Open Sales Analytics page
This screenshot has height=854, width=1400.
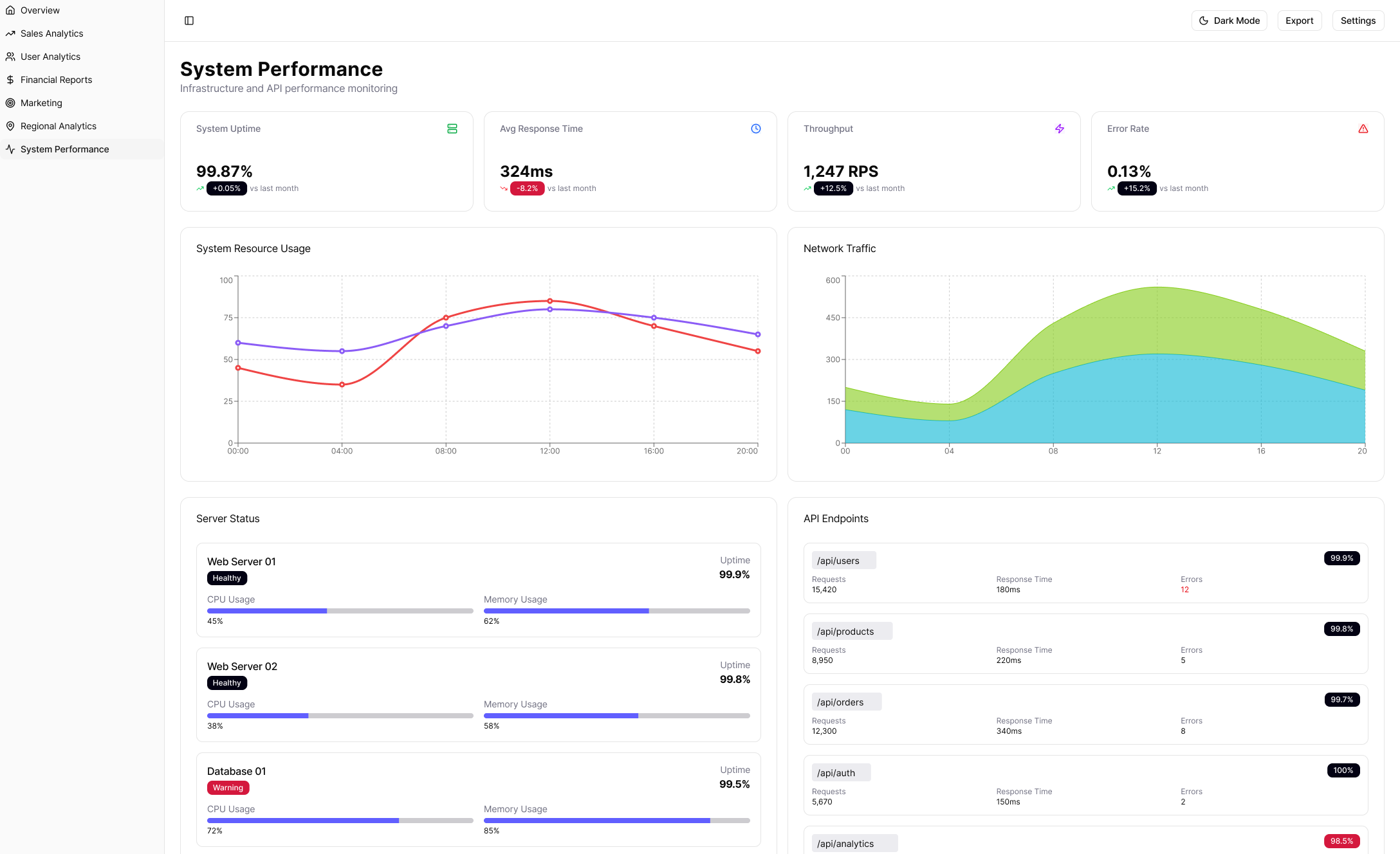click(x=51, y=33)
